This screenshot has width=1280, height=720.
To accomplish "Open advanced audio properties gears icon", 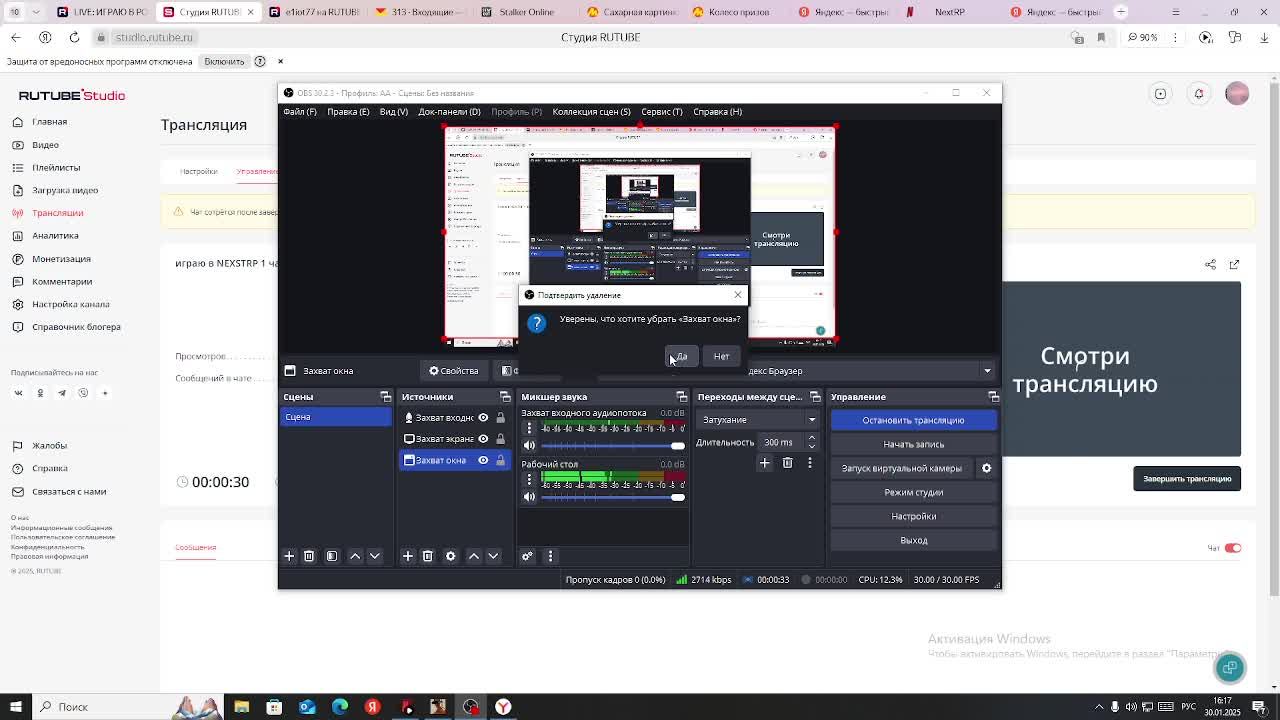I will click(x=528, y=556).
